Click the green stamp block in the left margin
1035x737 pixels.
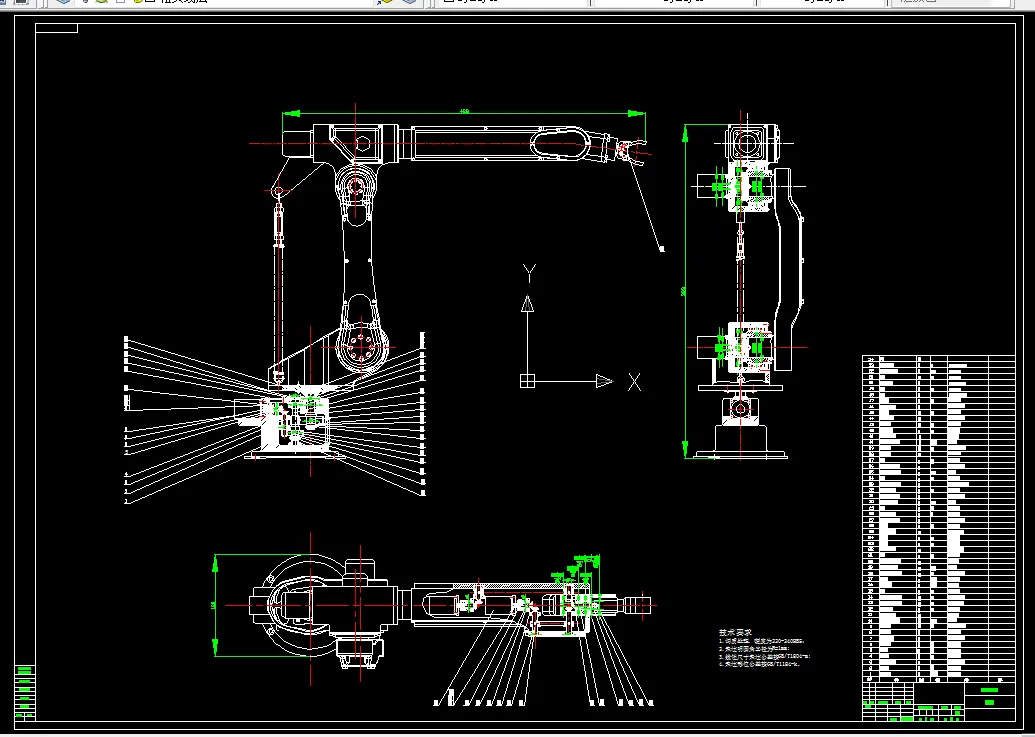pyautogui.click(x=24, y=692)
